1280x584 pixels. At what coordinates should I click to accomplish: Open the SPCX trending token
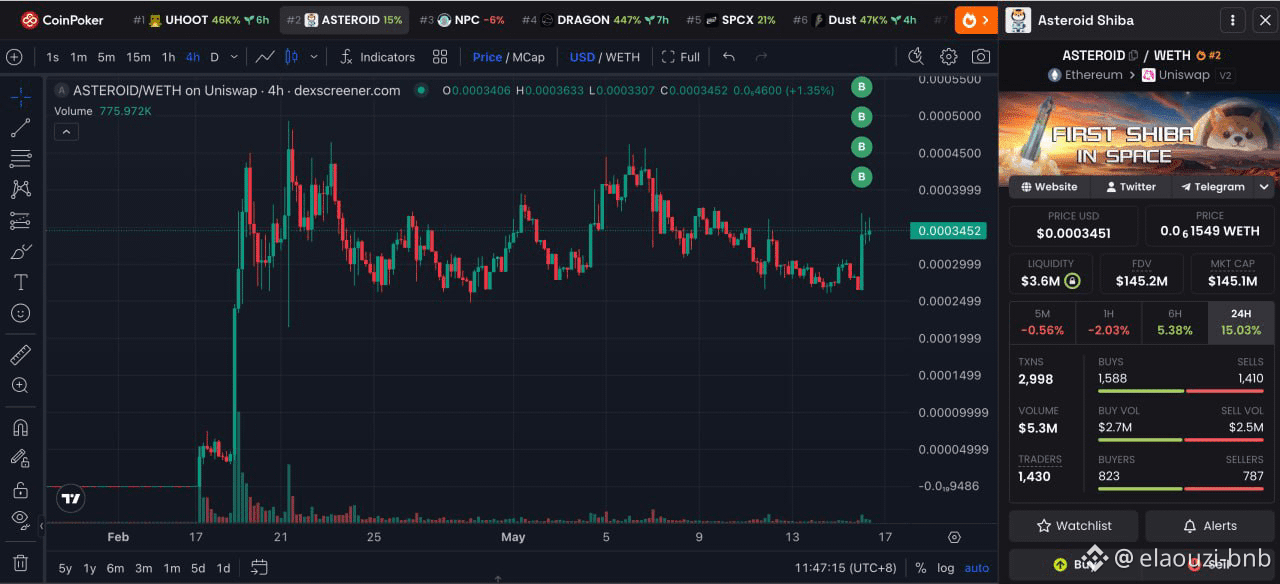[x=730, y=20]
